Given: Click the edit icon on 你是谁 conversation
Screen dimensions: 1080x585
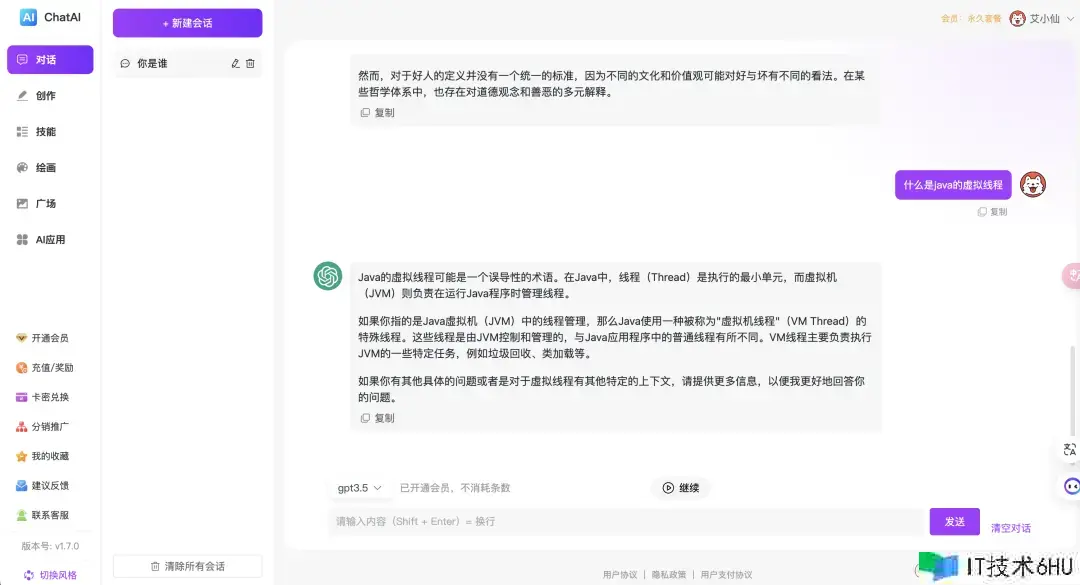Looking at the screenshot, I should [x=235, y=63].
